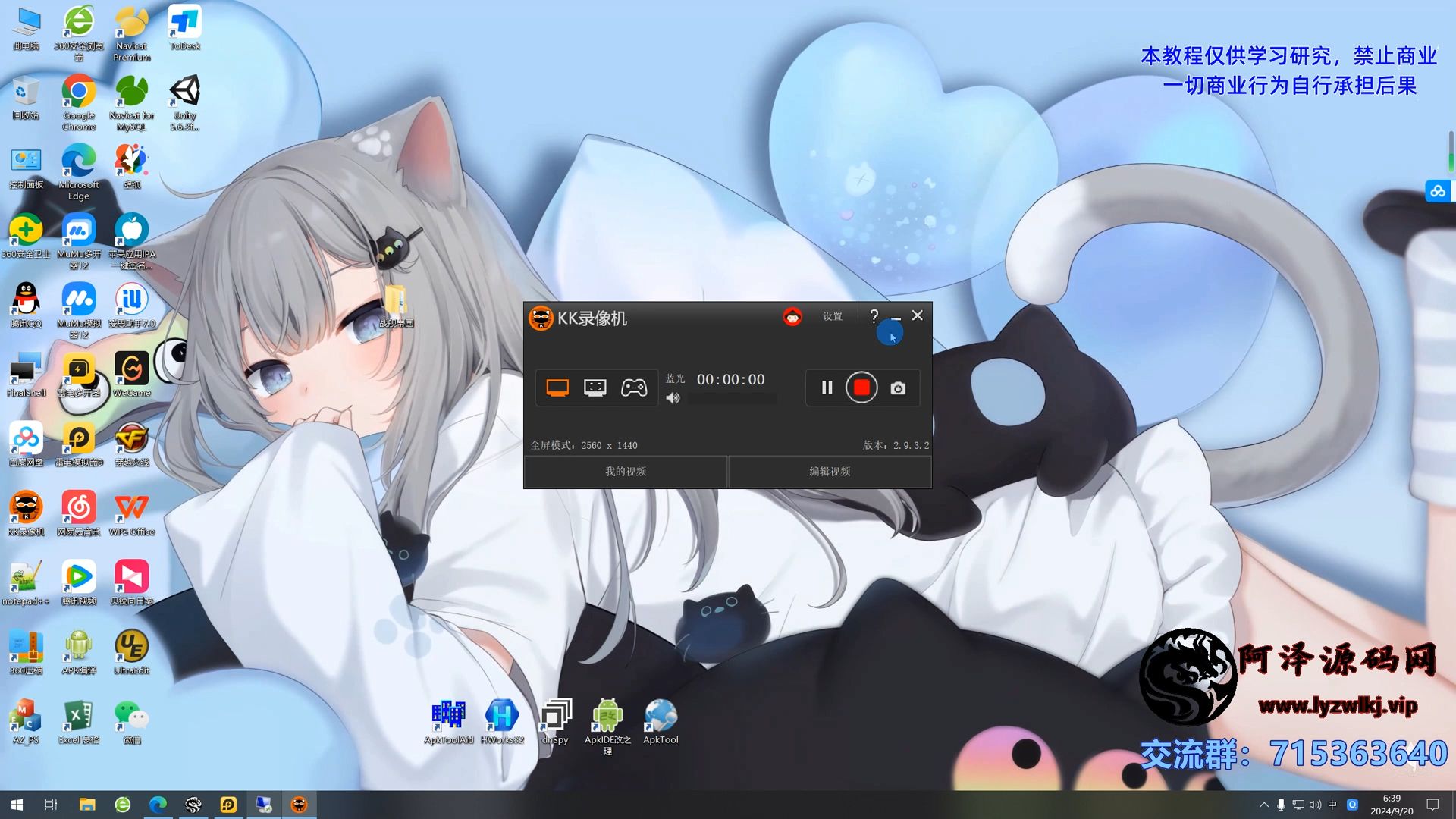Open 360安全浏览器 desktop icon
The width and height of the screenshot is (1456, 819).
coord(79,33)
